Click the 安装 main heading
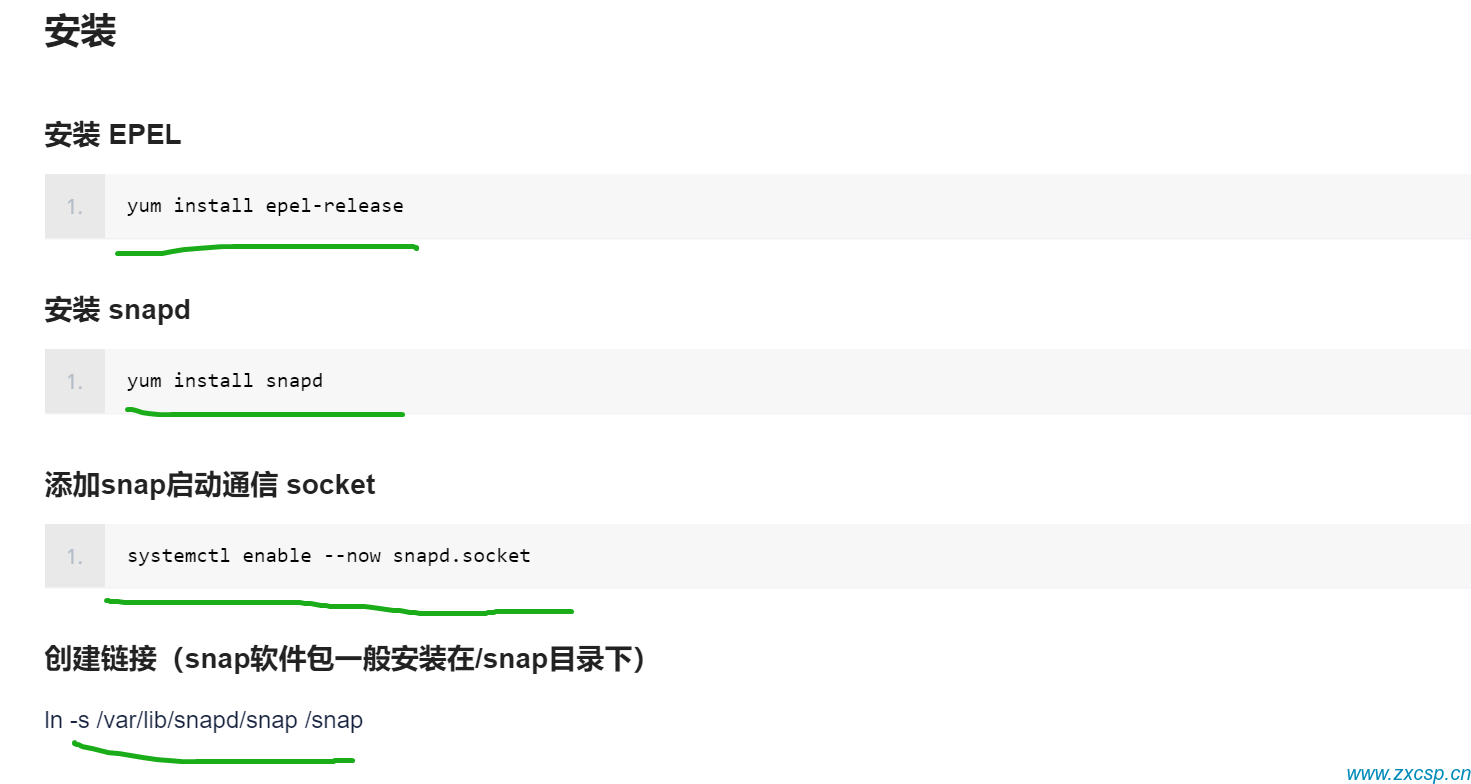 80,31
